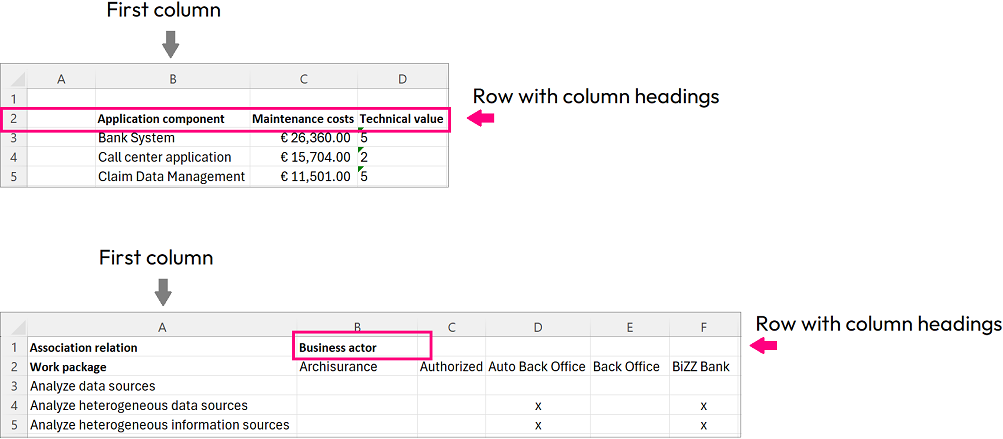This screenshot has height=439, width=1003.
Task: Click the 'Bank System' cell
Action: click(172, 138)
